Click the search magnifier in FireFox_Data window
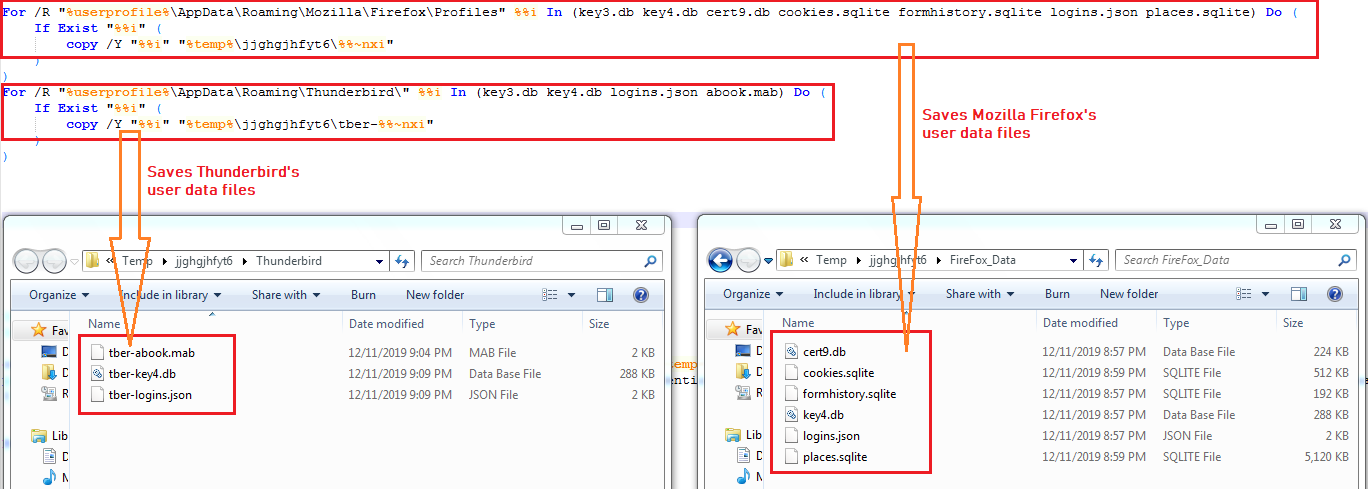 (1343, 260)
